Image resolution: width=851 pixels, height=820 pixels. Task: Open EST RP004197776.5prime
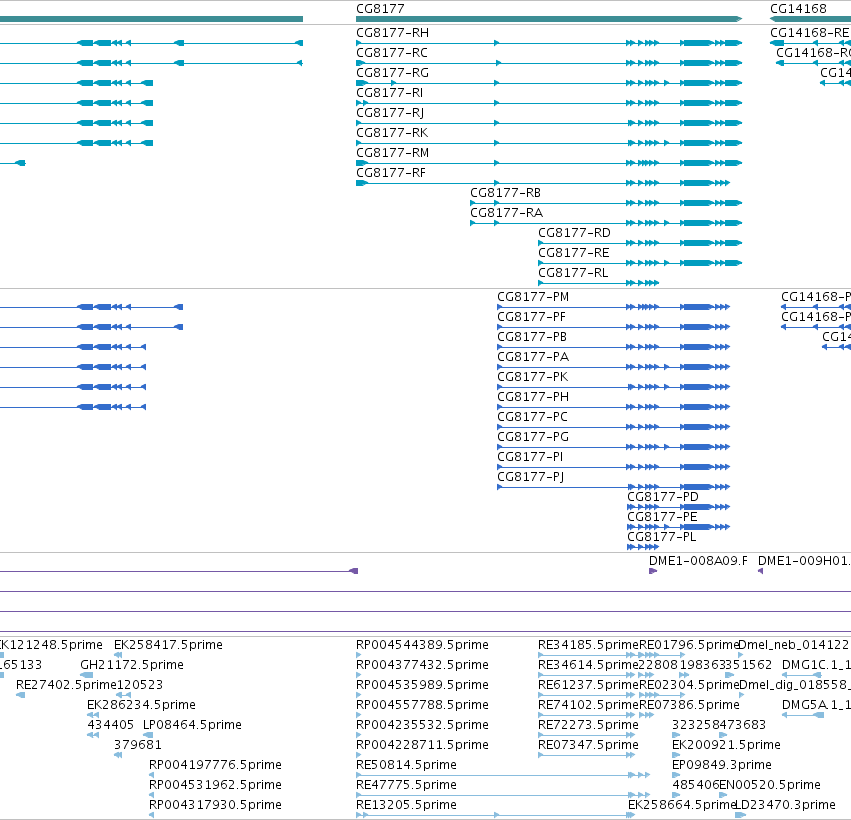215,765
